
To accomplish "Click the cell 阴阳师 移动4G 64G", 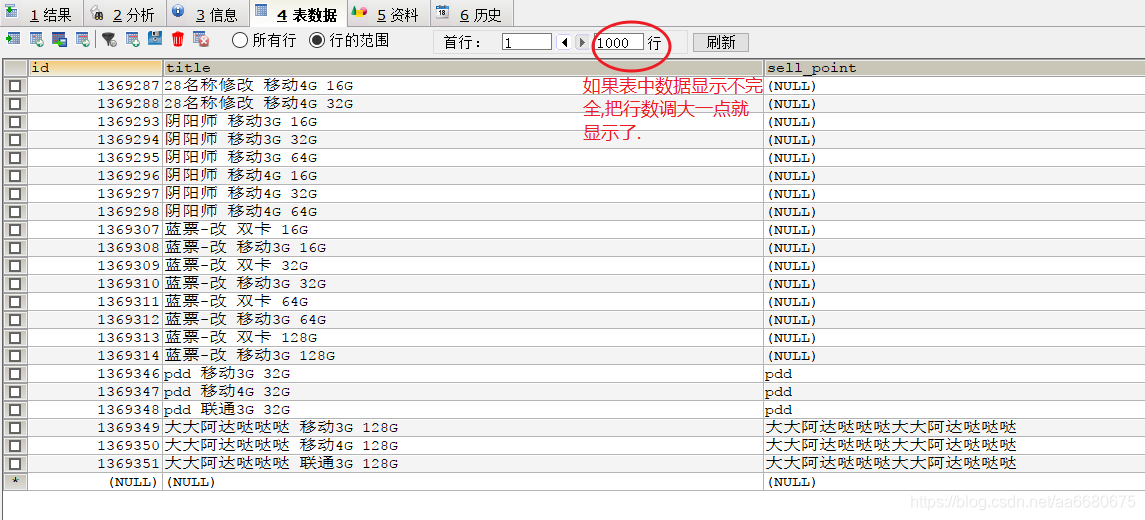I will pos(463,212).
